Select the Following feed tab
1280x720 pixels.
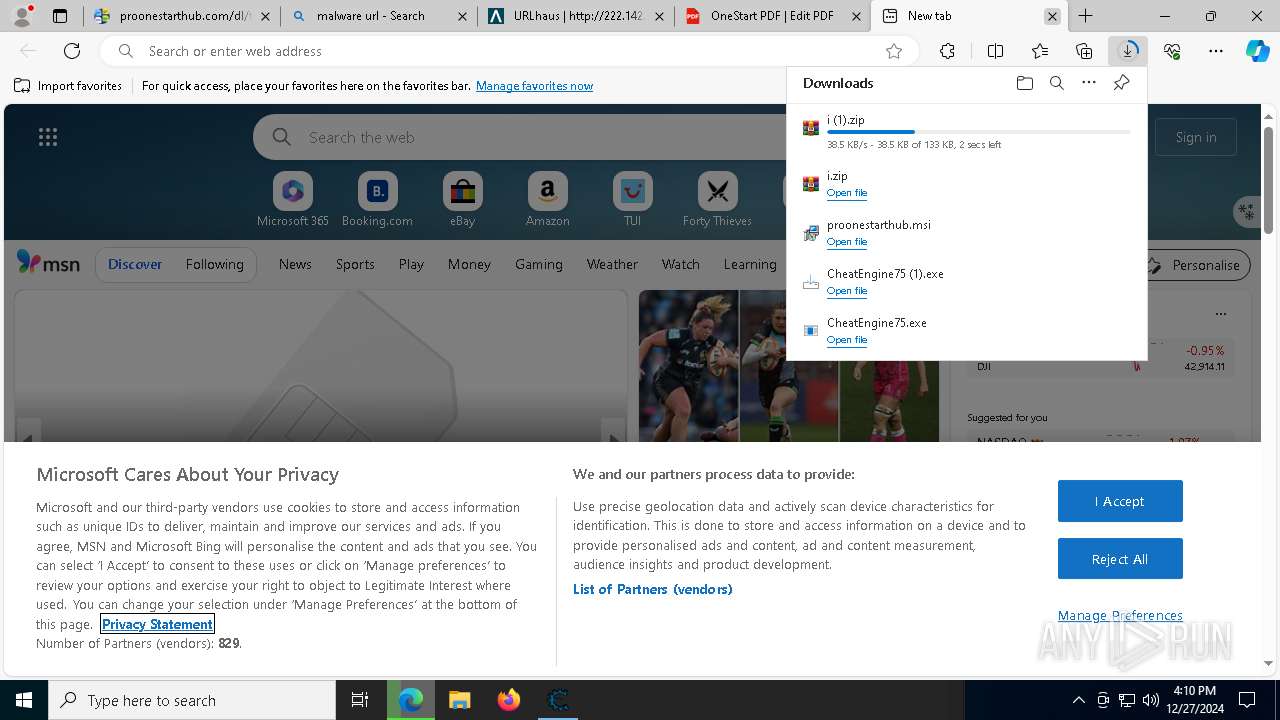tap(214, 264)
